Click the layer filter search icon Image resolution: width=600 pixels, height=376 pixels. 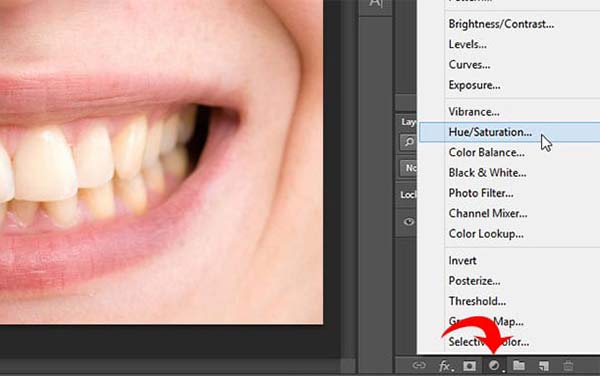(x=409, y=142)
